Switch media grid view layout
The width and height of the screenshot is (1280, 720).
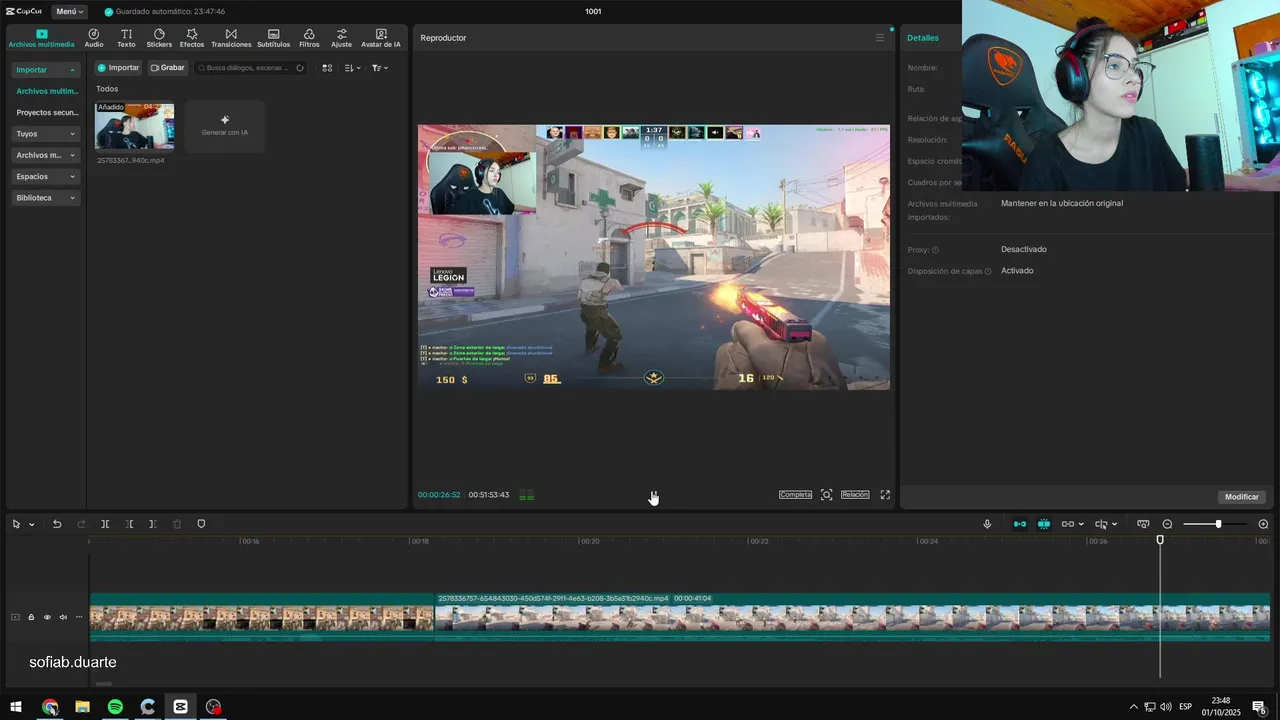[x=327, y=68]
